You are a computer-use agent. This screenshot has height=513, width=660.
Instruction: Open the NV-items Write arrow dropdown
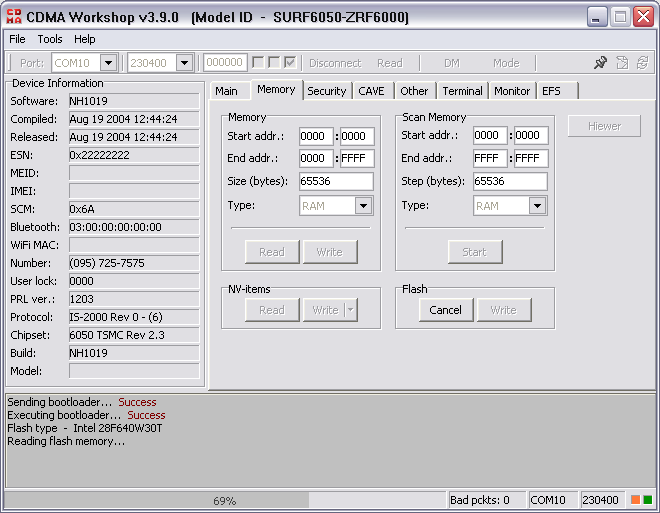tap(351, 310)
